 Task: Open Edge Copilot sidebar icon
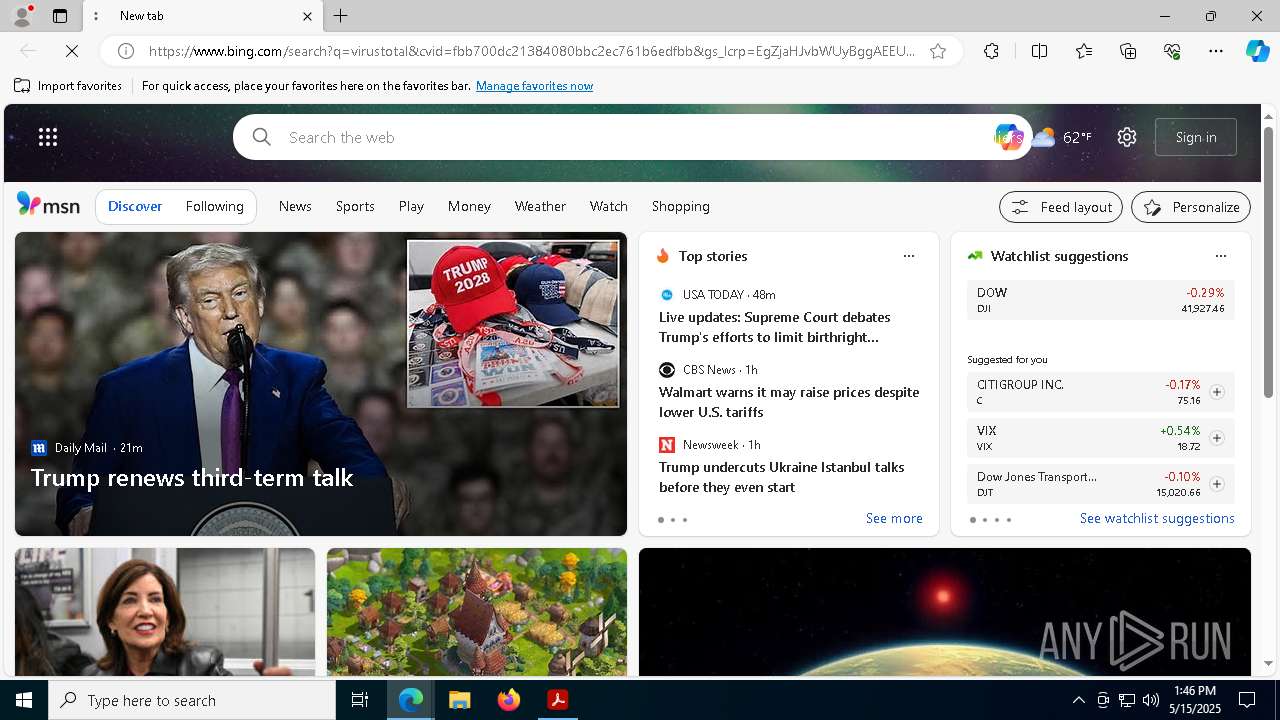[1257, 51]
